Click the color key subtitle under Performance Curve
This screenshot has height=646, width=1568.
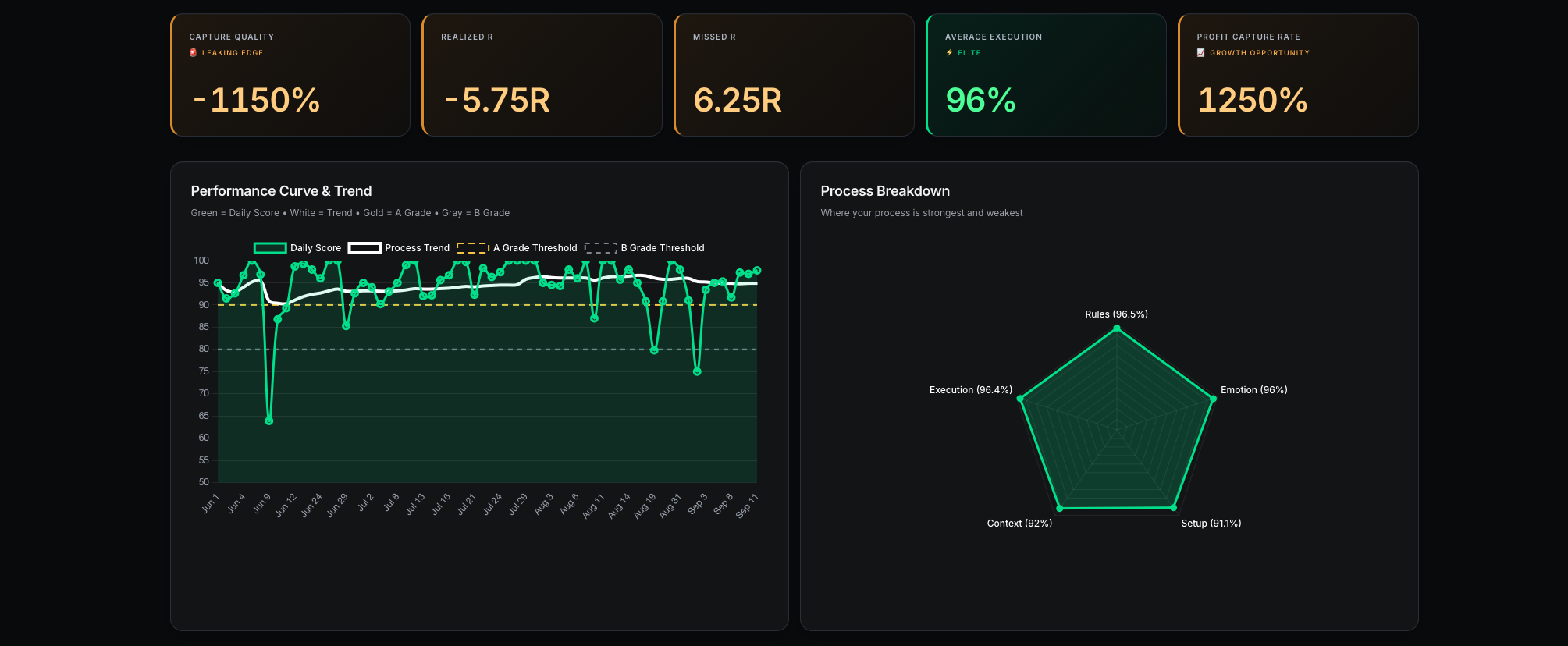[350, 213]
